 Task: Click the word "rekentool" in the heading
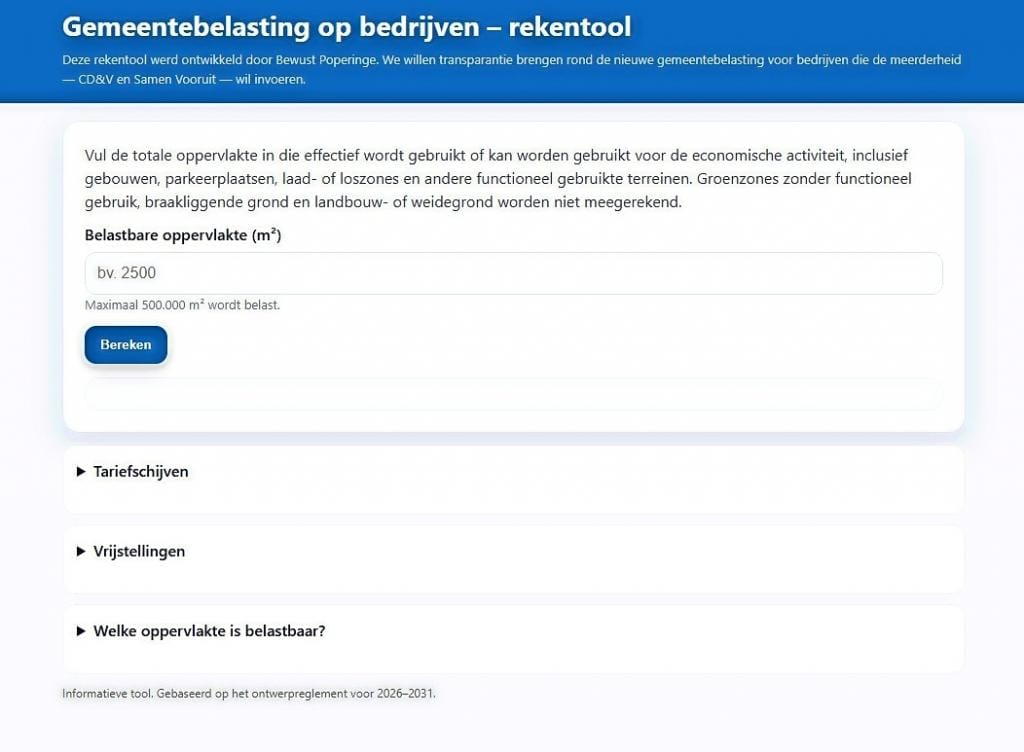tap(570, 26)
